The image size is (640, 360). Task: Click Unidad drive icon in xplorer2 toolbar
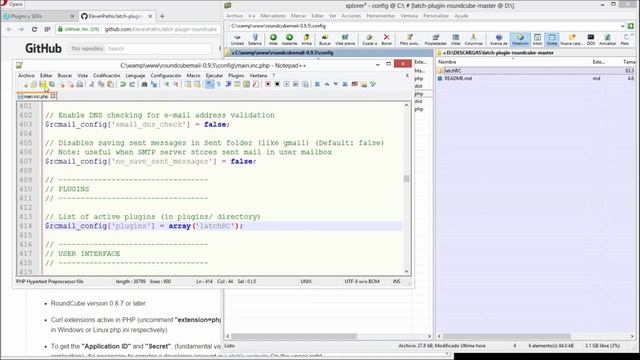click(x=237, y=40)
